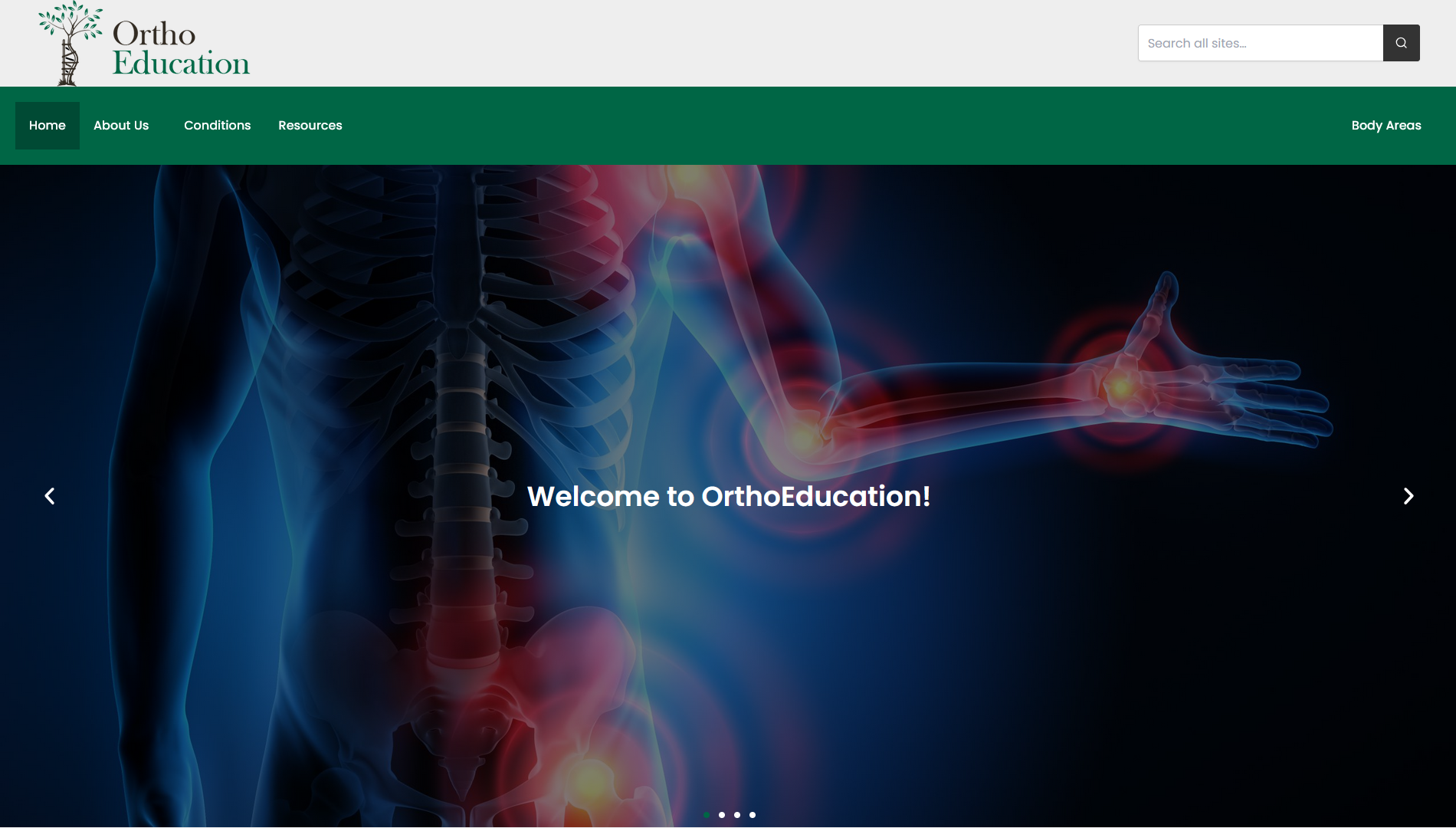1456x828 pixels.
Task: Expand the Body Areas menu
Action: click(x=1386, y=125)
